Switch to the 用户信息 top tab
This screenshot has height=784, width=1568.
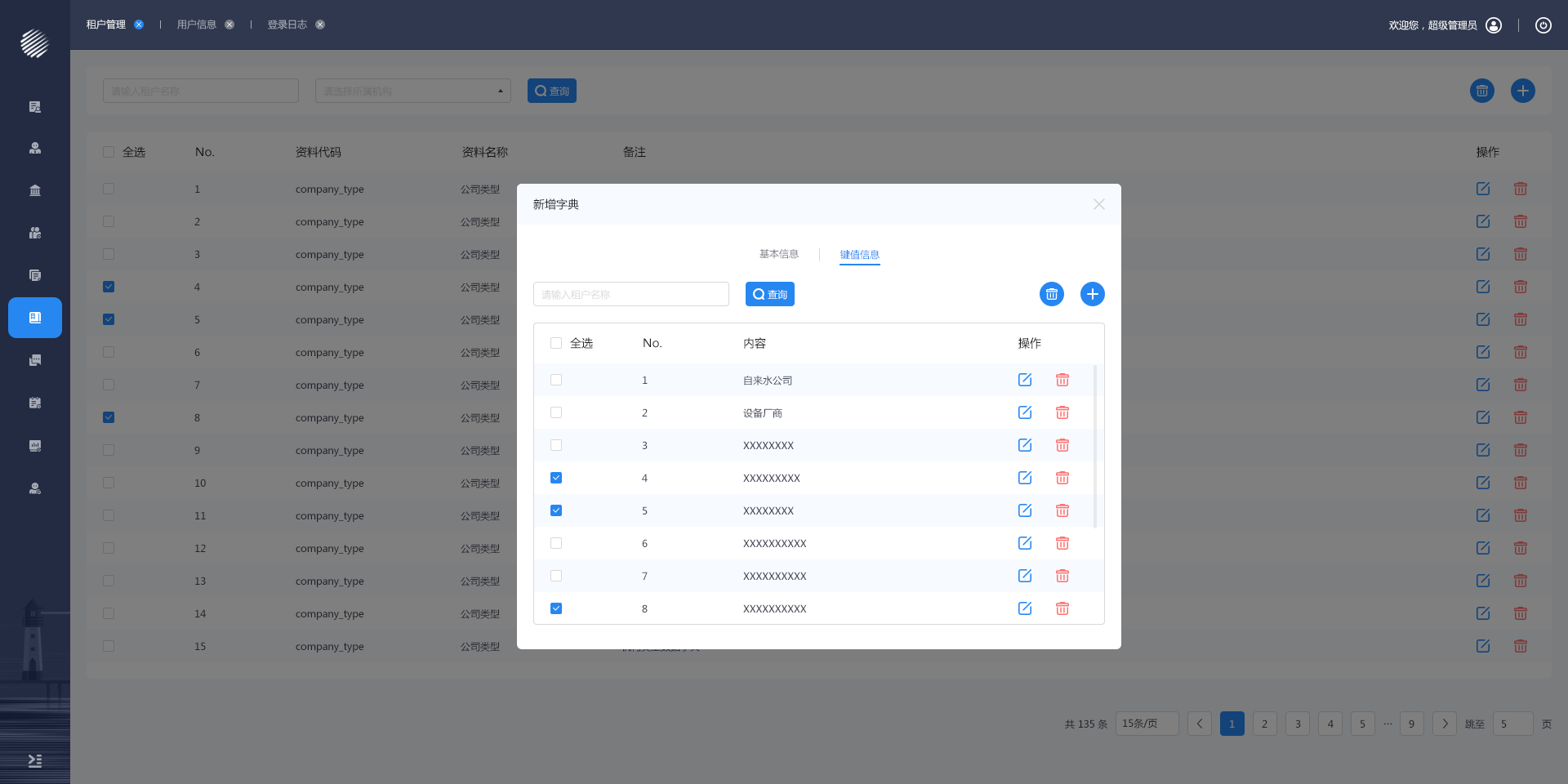(197, 24)
